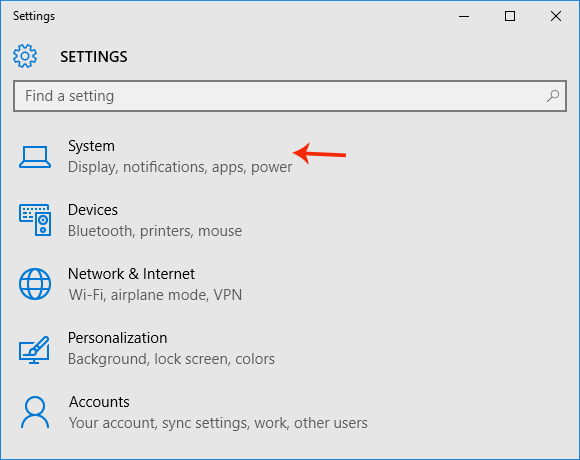Select 'Wi-Fi, airplane mode, VPN' description
The image size is (580, 460).
155,295
